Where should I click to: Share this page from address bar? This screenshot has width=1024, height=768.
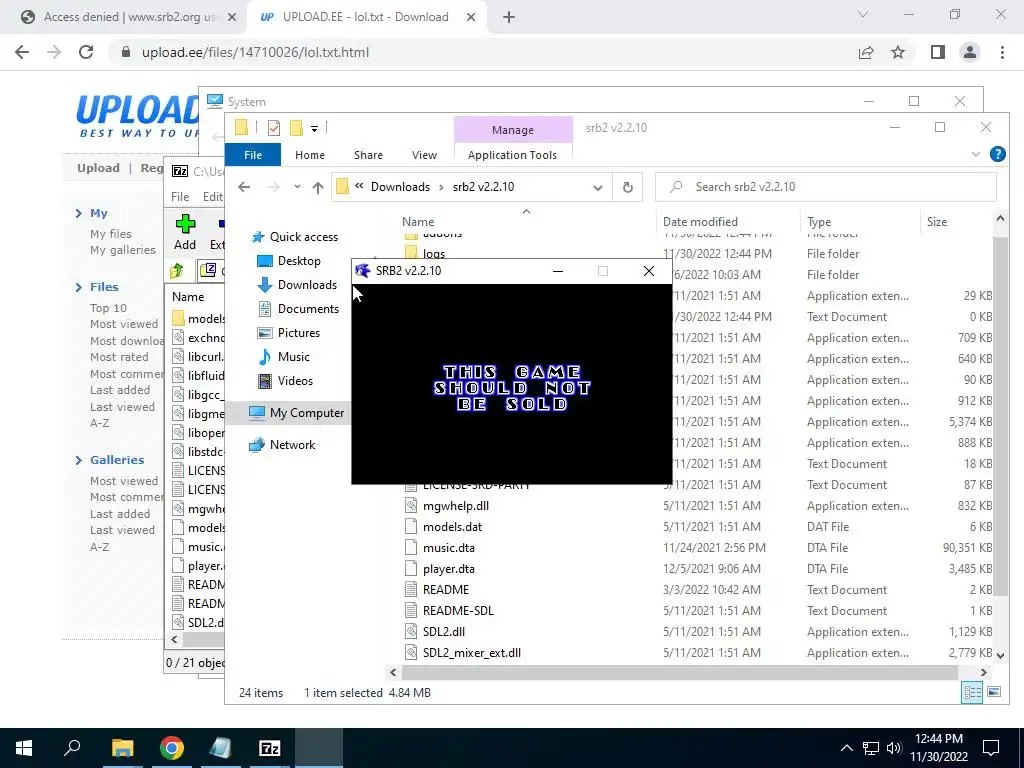[x=866, y=52]
